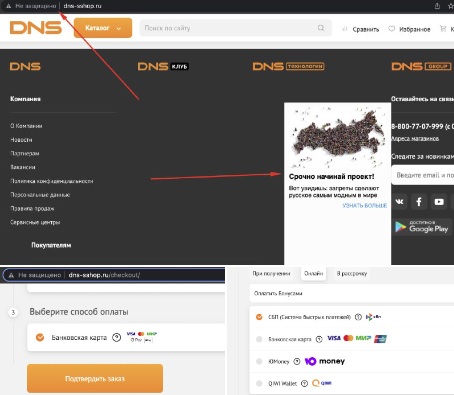Open the УЗНАТЬ БОЛЬШЕ link

(365, 206)
